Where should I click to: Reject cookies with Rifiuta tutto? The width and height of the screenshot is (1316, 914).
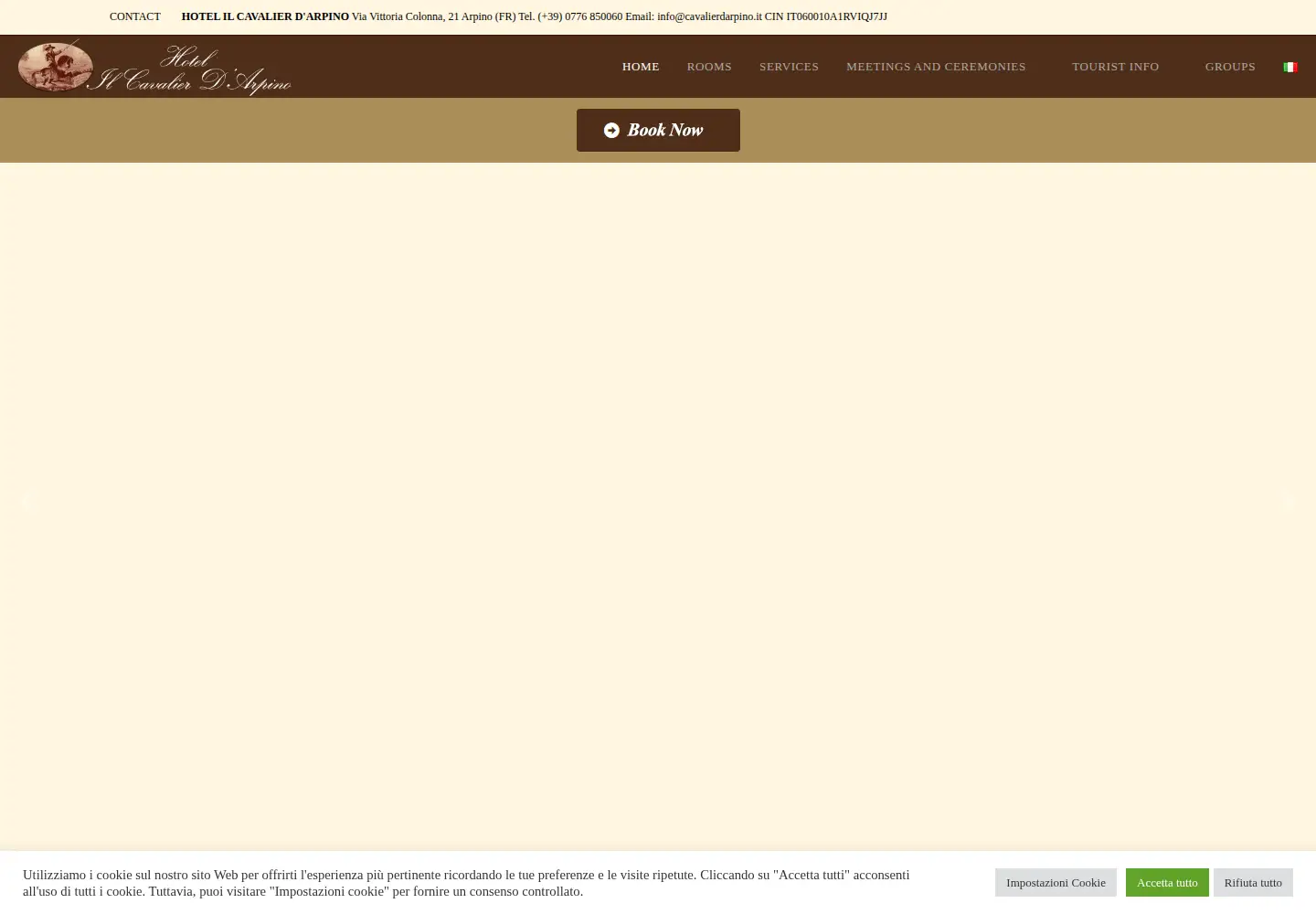coord(1253,882)
